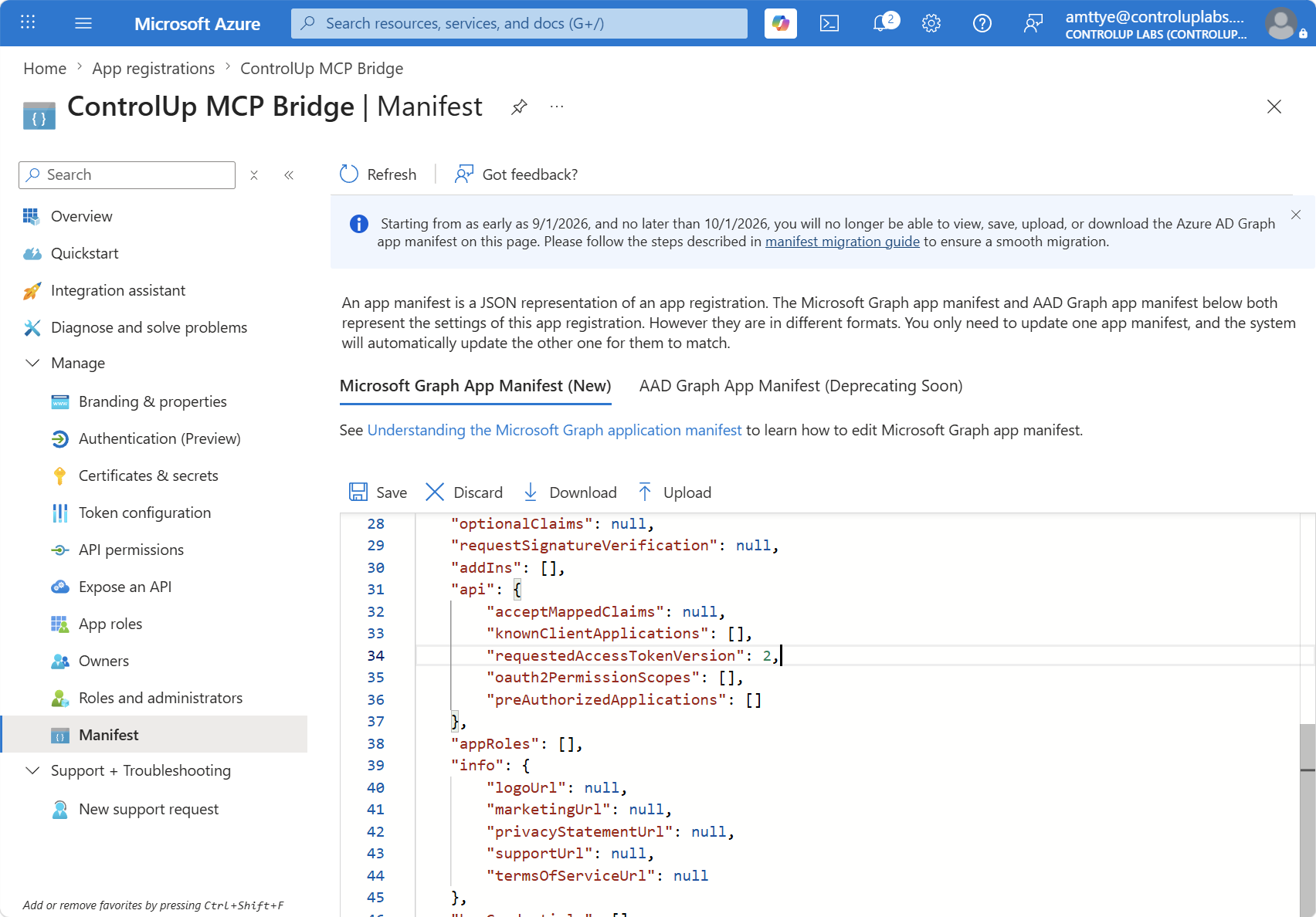
Task: Click "oauth2PermissionScopes" line in editor
Action: pyautogui.click(x=615, y=678)
